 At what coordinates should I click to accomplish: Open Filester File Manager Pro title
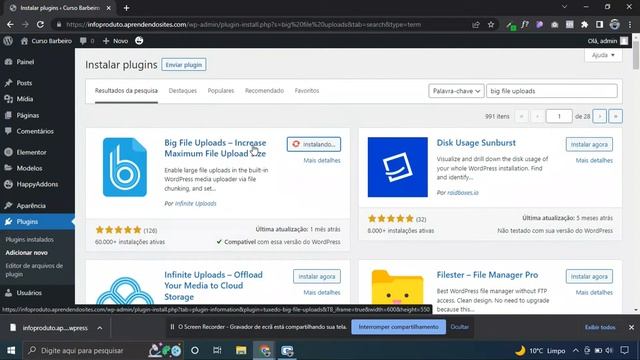click(487, 275)
